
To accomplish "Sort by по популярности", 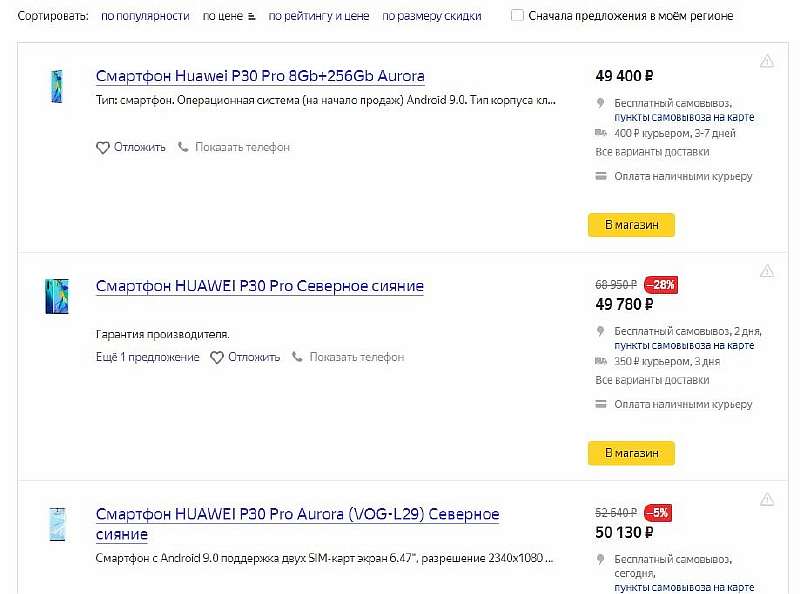I will 145,16.
